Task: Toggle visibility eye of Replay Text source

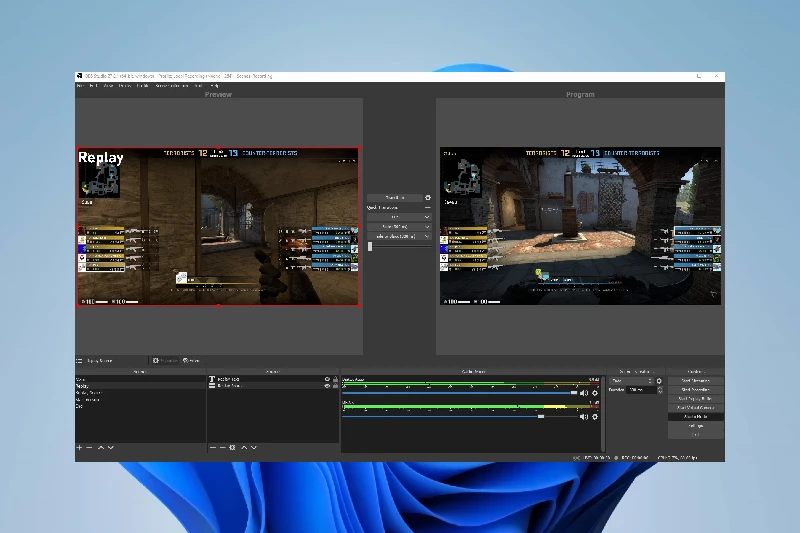Action: click(x=327, y=379)
